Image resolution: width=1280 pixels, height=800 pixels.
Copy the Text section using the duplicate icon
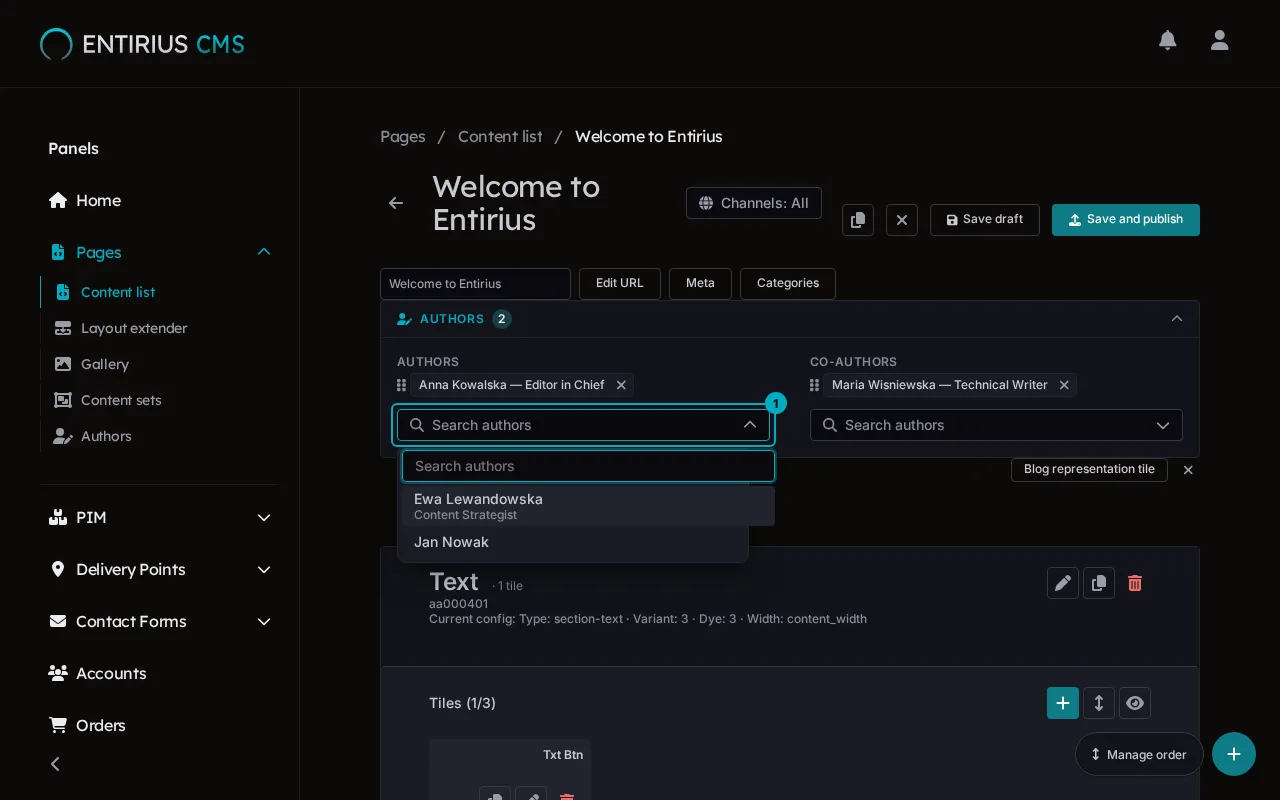point(1099,583)
